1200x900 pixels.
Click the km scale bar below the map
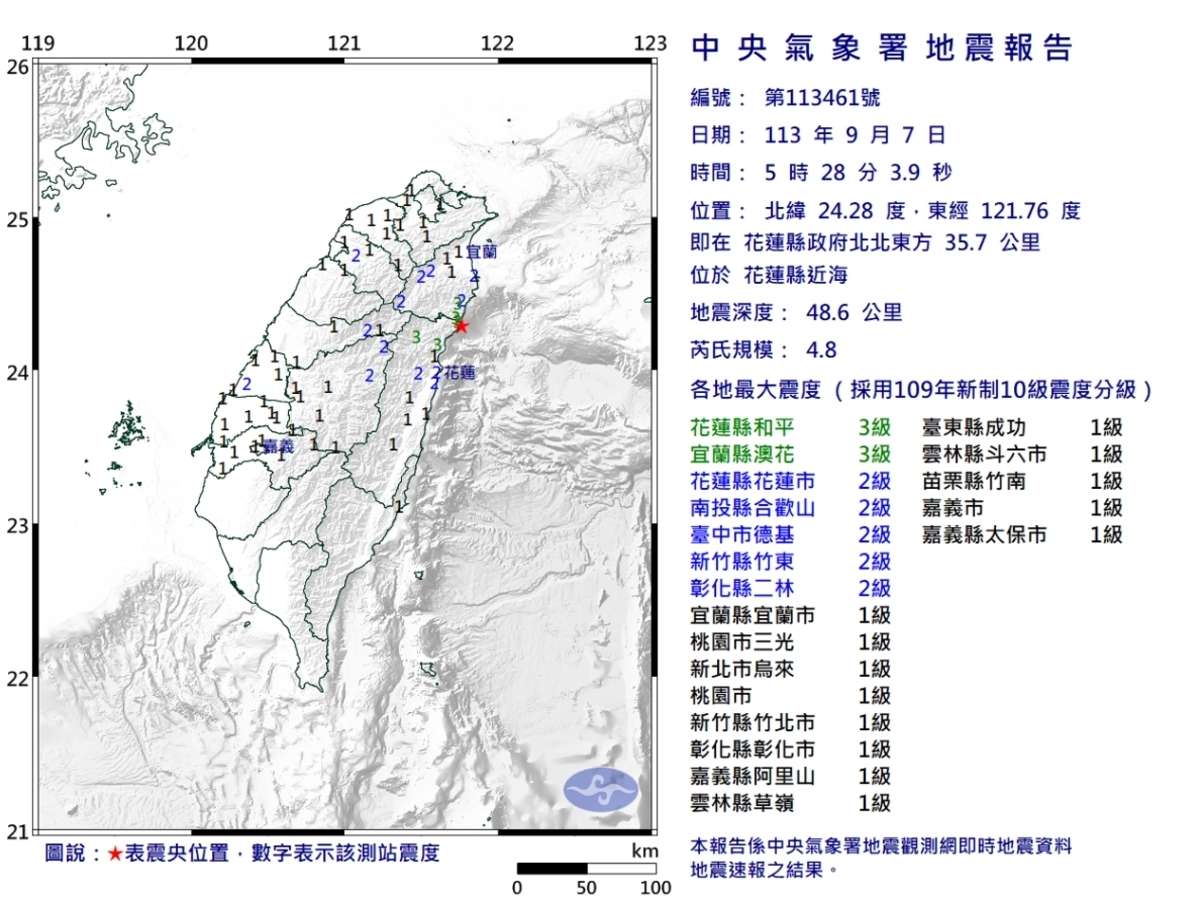point(587,868)
